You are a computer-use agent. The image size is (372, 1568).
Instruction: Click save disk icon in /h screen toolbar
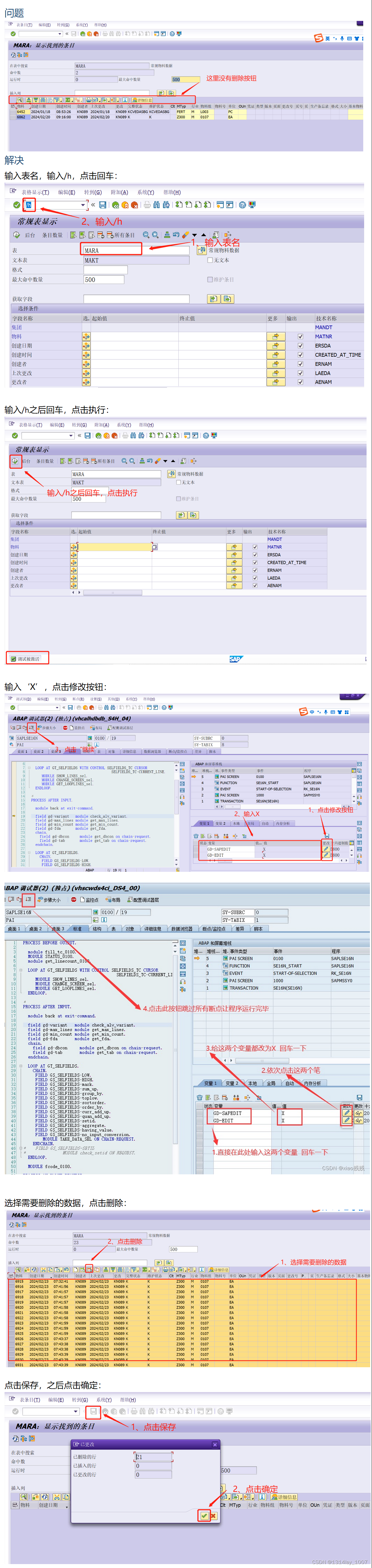click(x=103, y=205)
